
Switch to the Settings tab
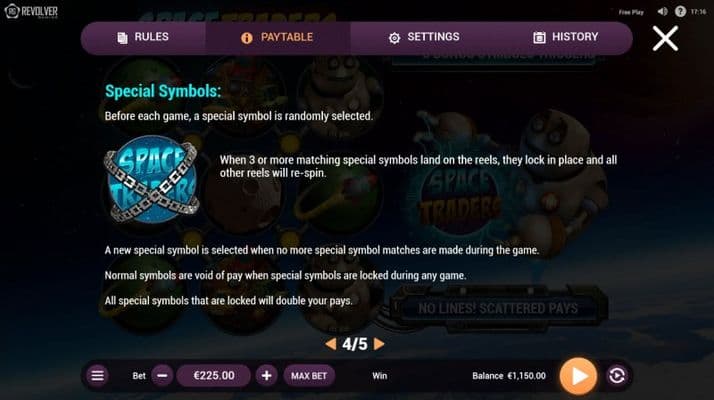pos(423,37)
